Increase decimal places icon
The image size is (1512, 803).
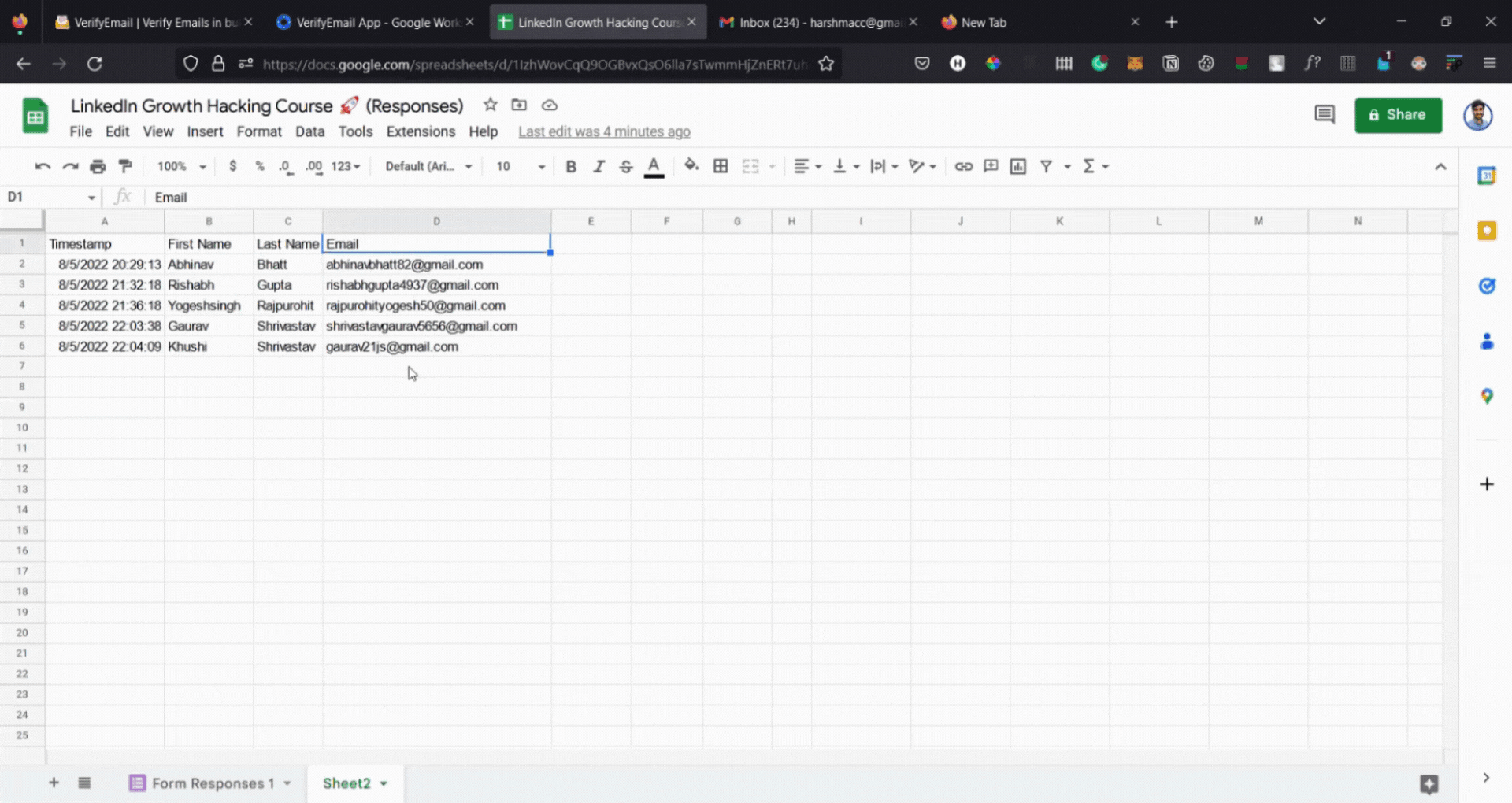pos(313,166)
